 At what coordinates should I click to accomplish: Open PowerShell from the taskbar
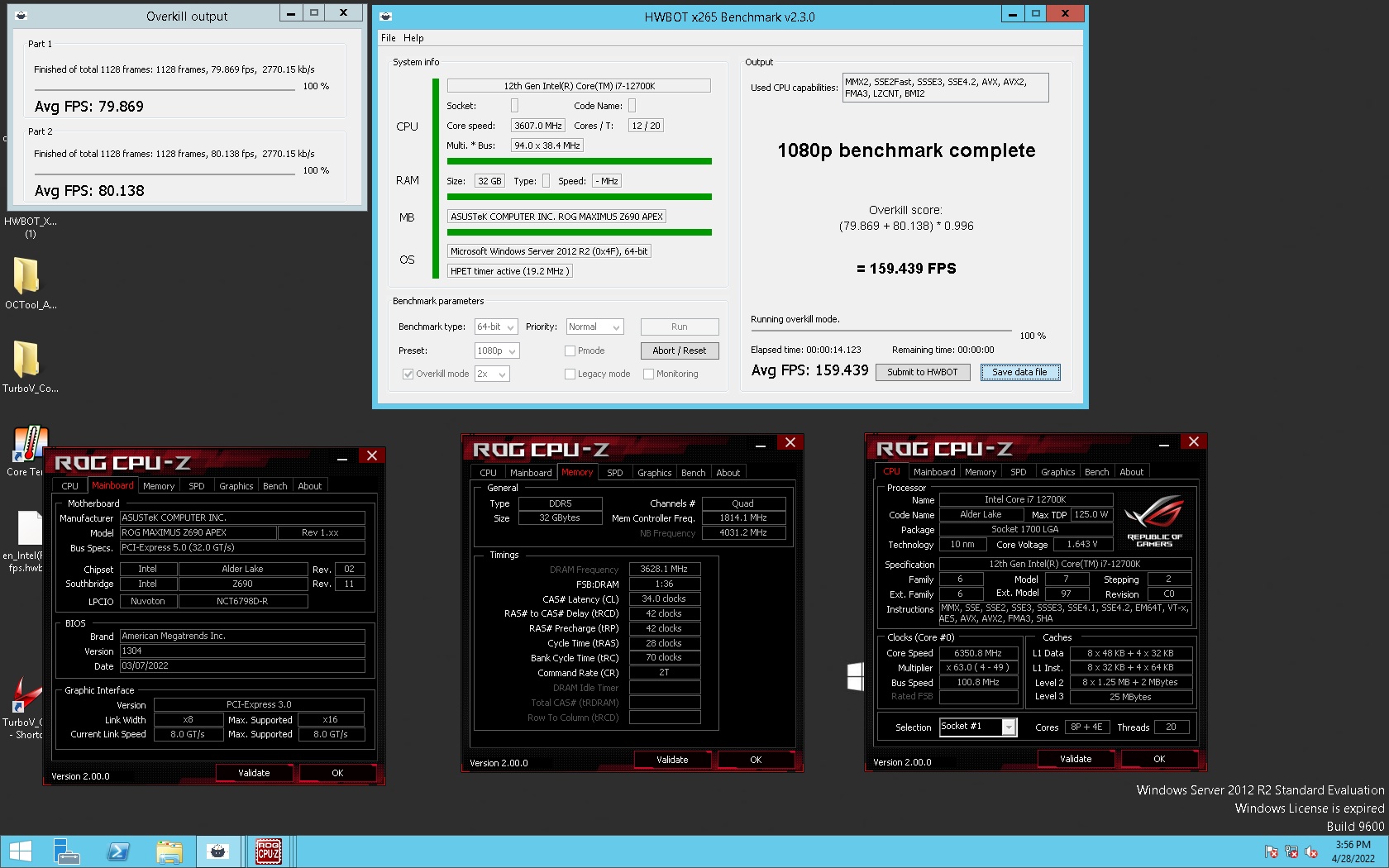[117, 851]
